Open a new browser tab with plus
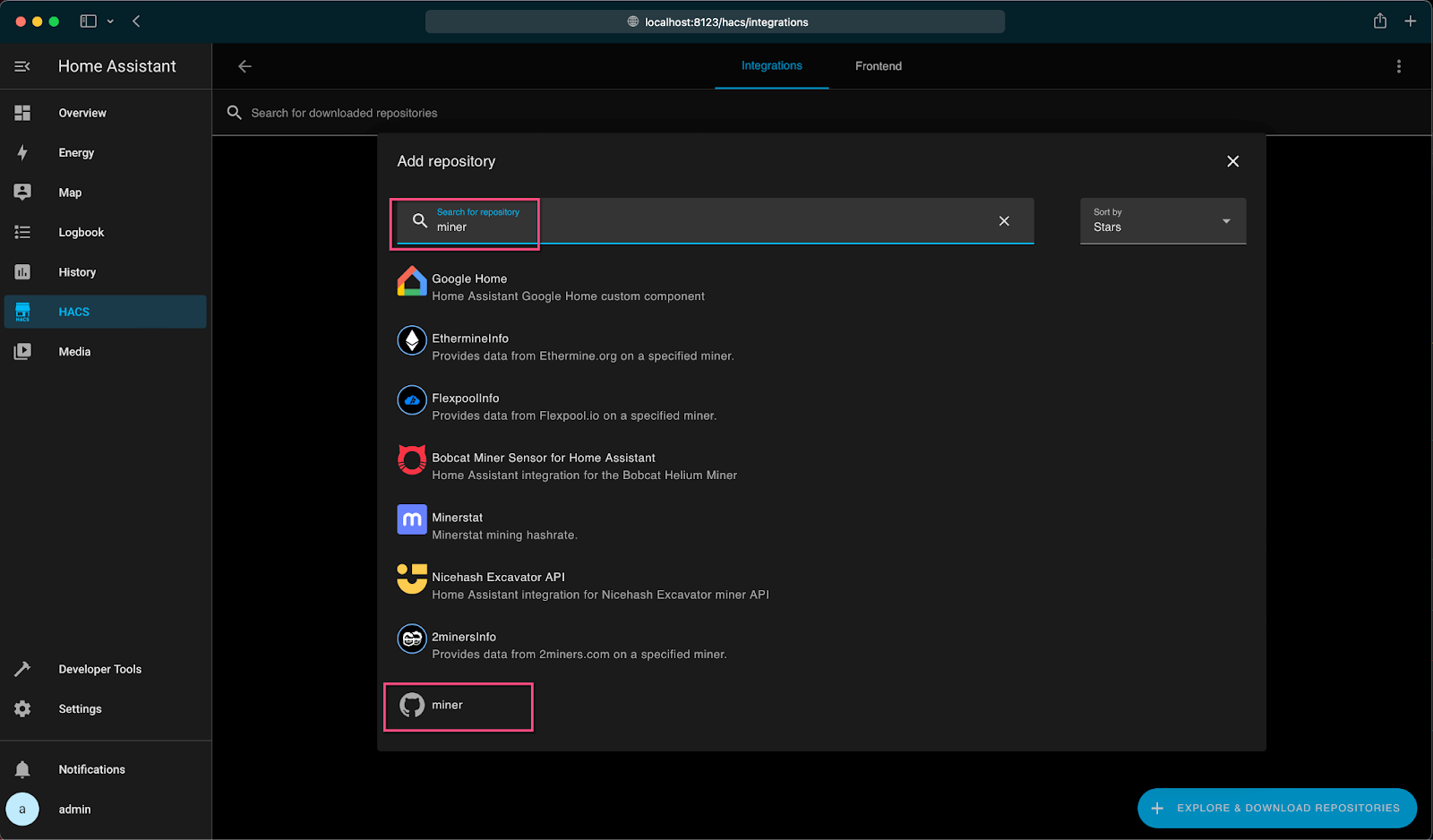The height and width of the screenshot is (840, 1433). click(x=1411, y=21)
